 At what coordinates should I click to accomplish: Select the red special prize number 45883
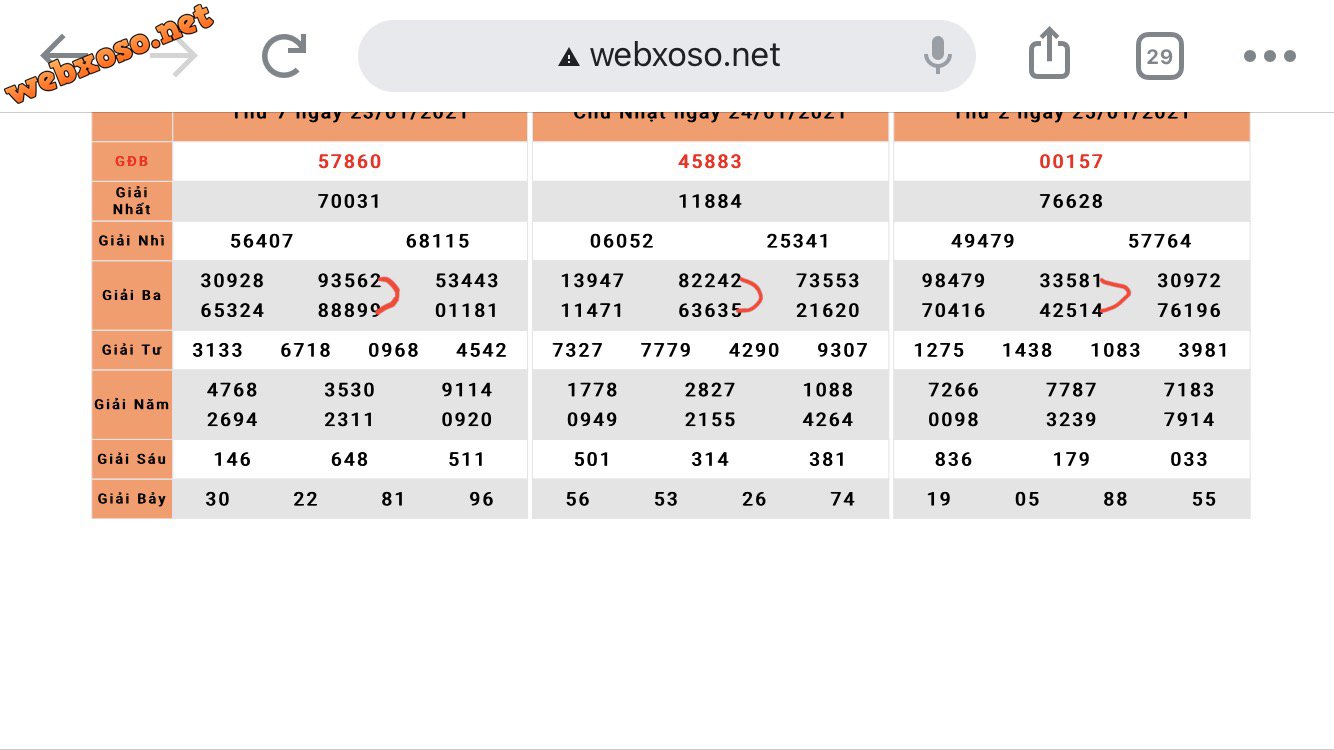(710, 161)
